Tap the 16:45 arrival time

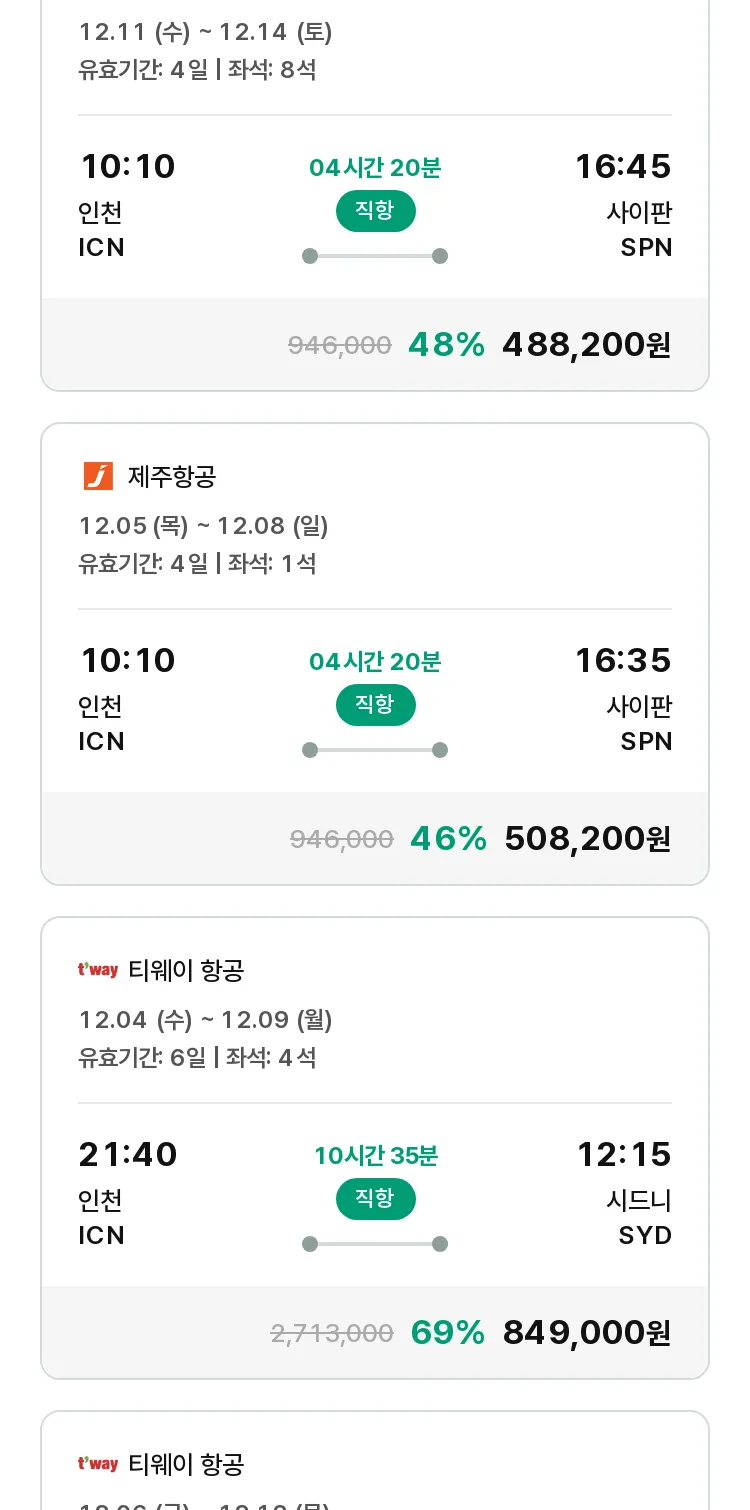[622, 167]
